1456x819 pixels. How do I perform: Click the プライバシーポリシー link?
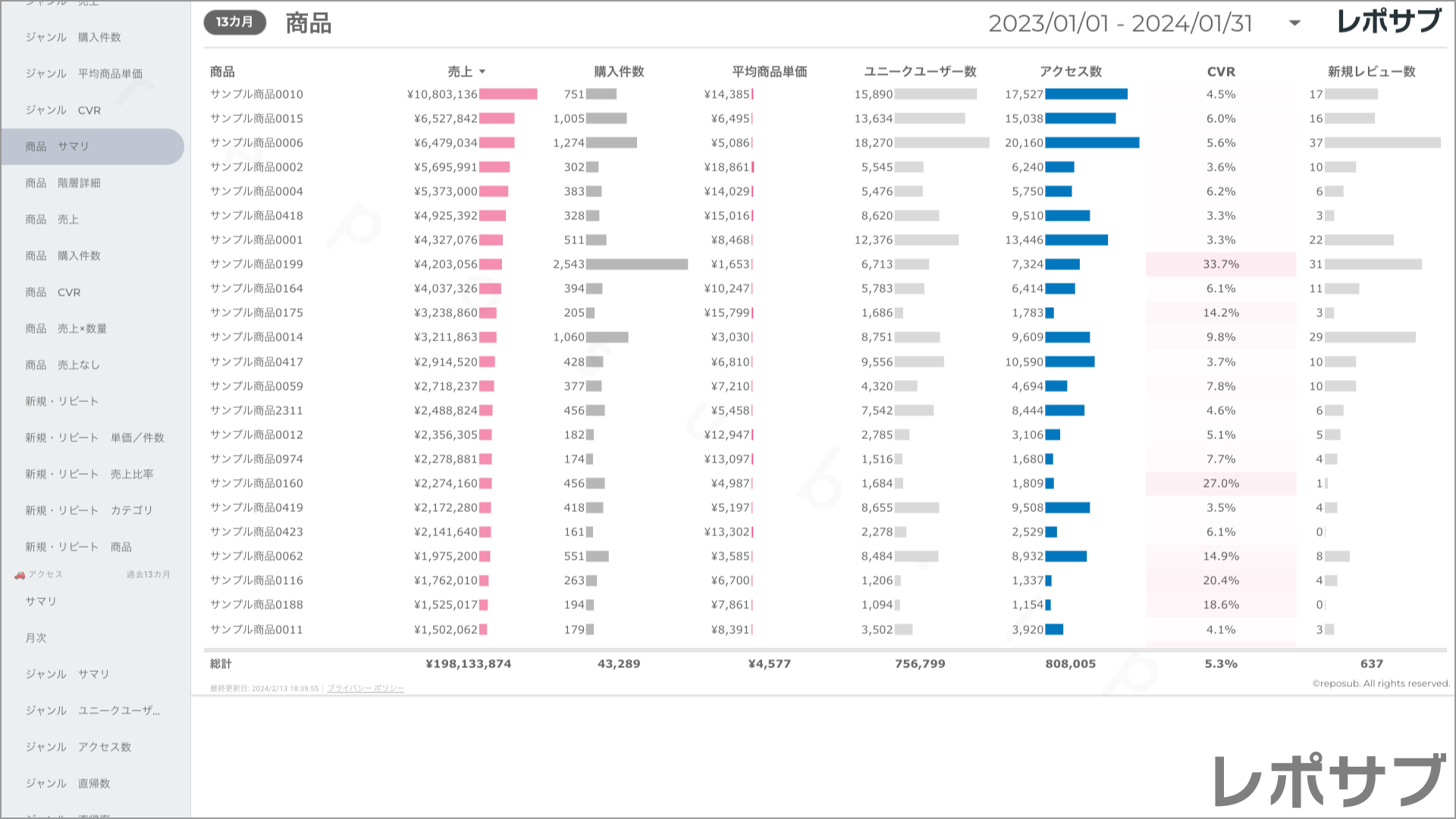[366, 689]
